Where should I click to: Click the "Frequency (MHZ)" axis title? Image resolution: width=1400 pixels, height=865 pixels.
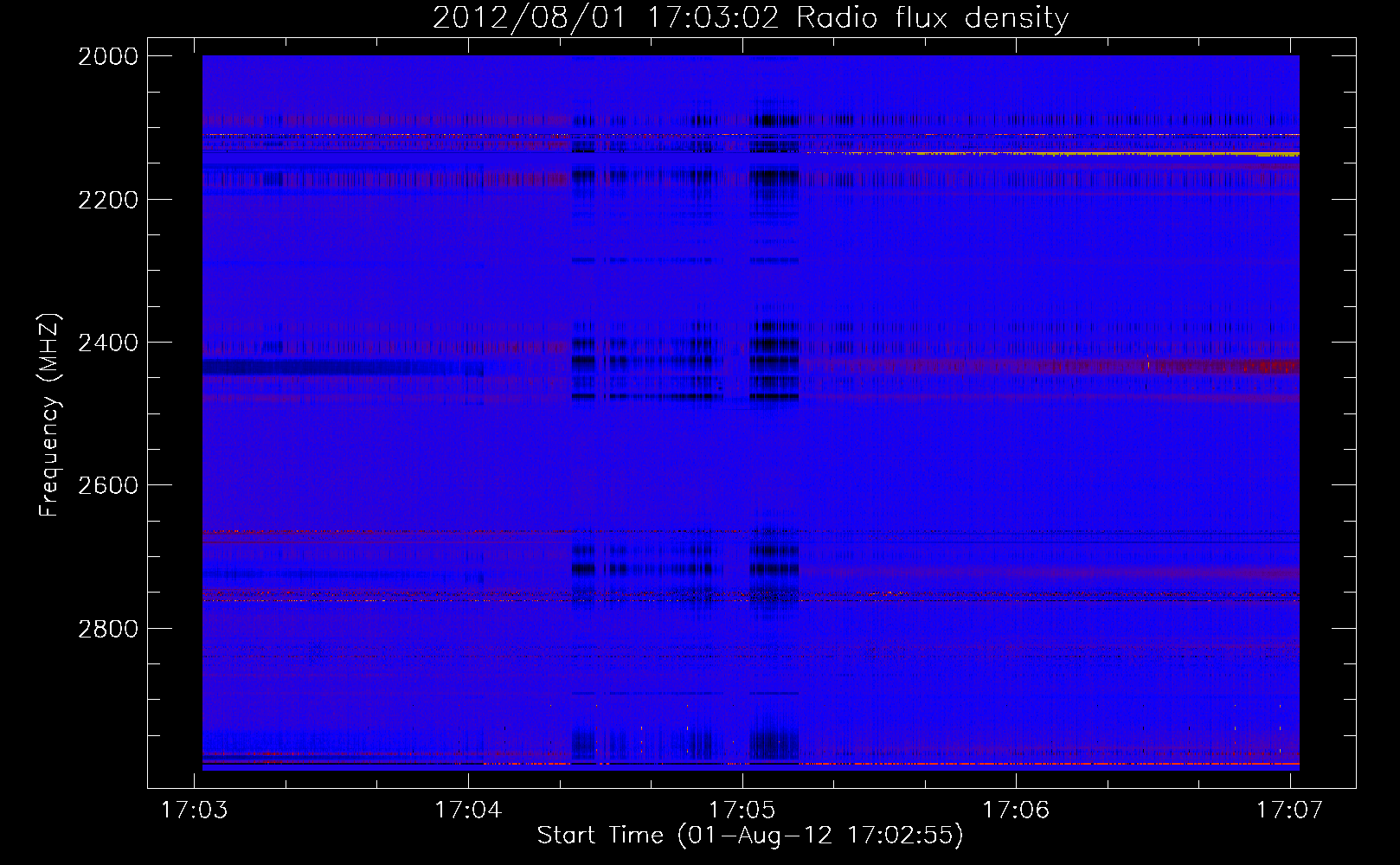[x=50, y=414]
